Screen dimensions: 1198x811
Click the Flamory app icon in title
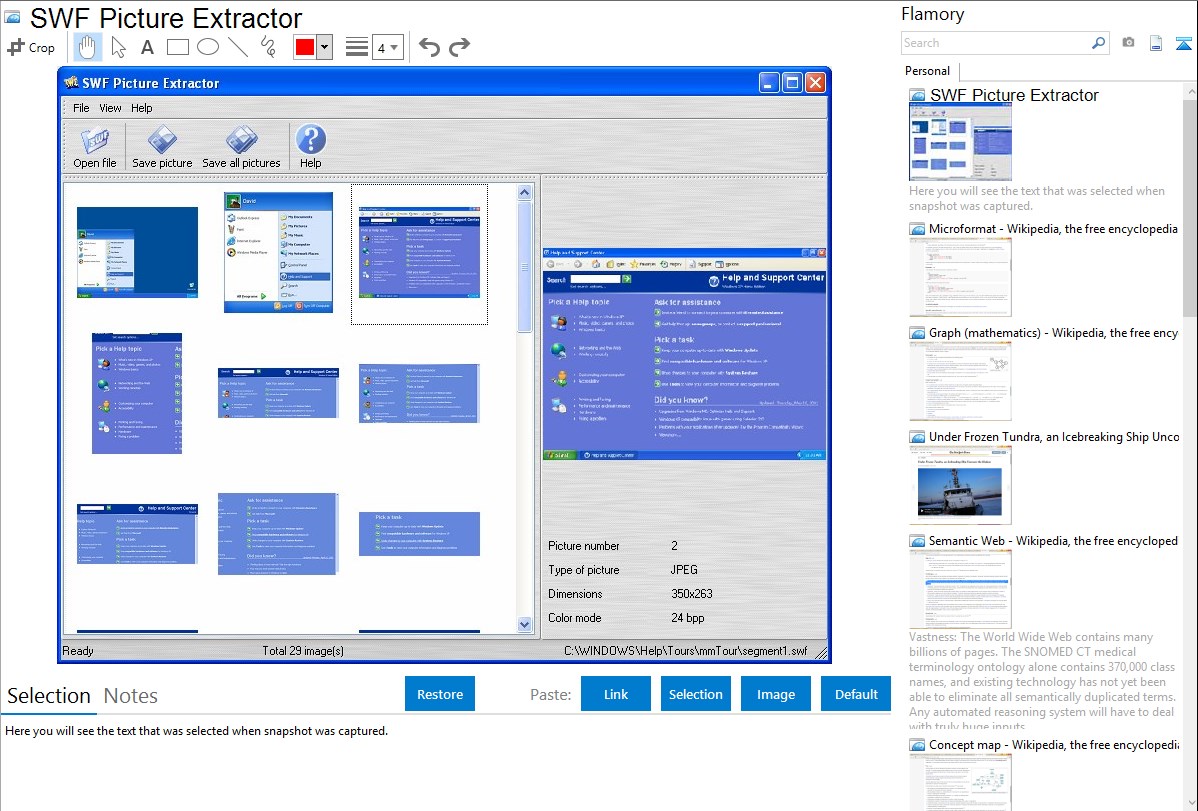tap(12, 17)
